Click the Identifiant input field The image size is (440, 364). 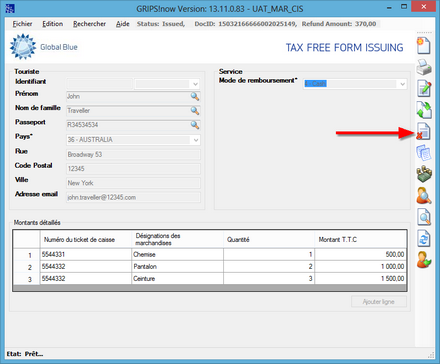pyautogui.click(x=100, y=83)
